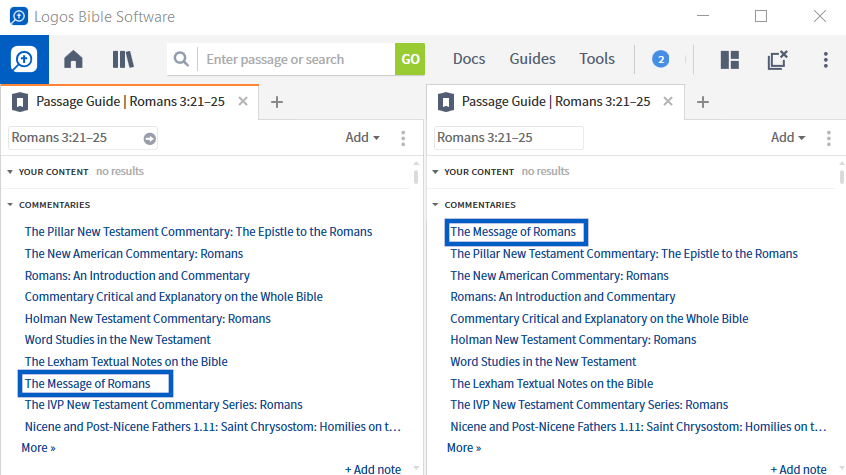Open Lexham Textual Notes in right pane
Viewport: 846px width, 475px height.
tap(552, 384)
